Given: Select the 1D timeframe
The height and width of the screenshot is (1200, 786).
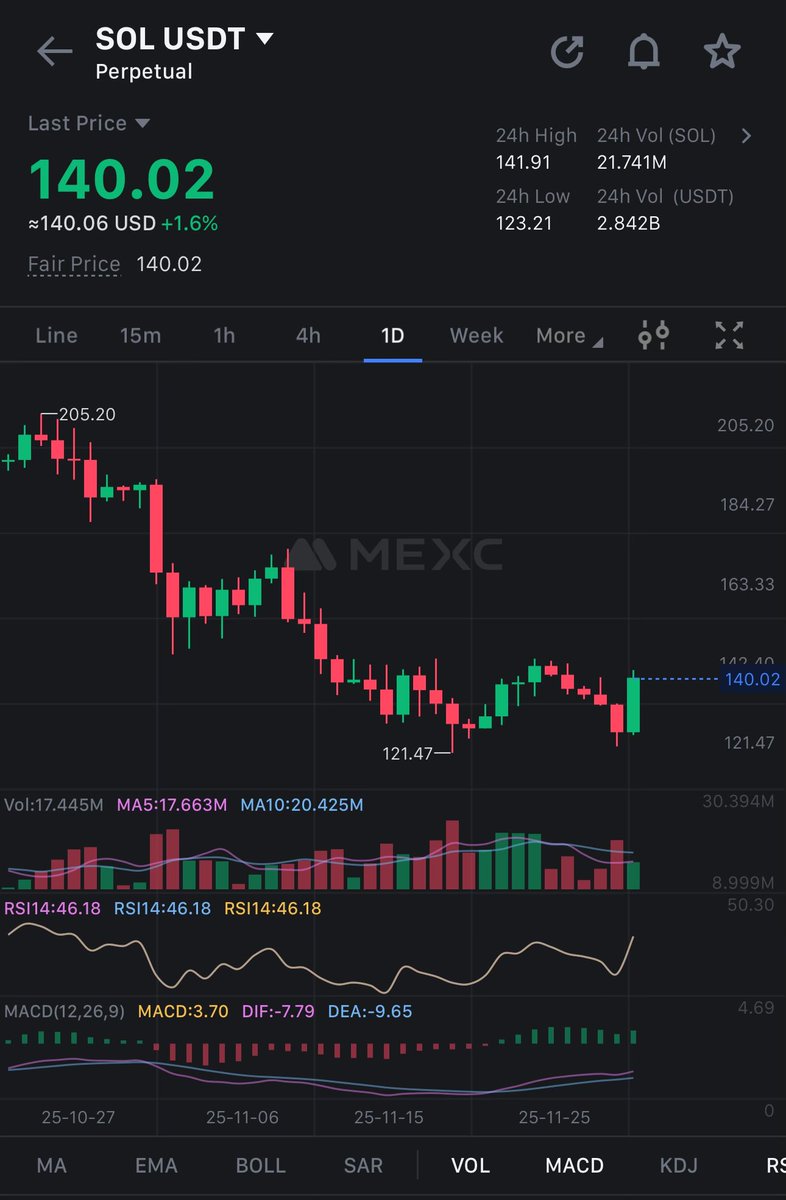Looking at the screenshot, I should pos(393,336).
